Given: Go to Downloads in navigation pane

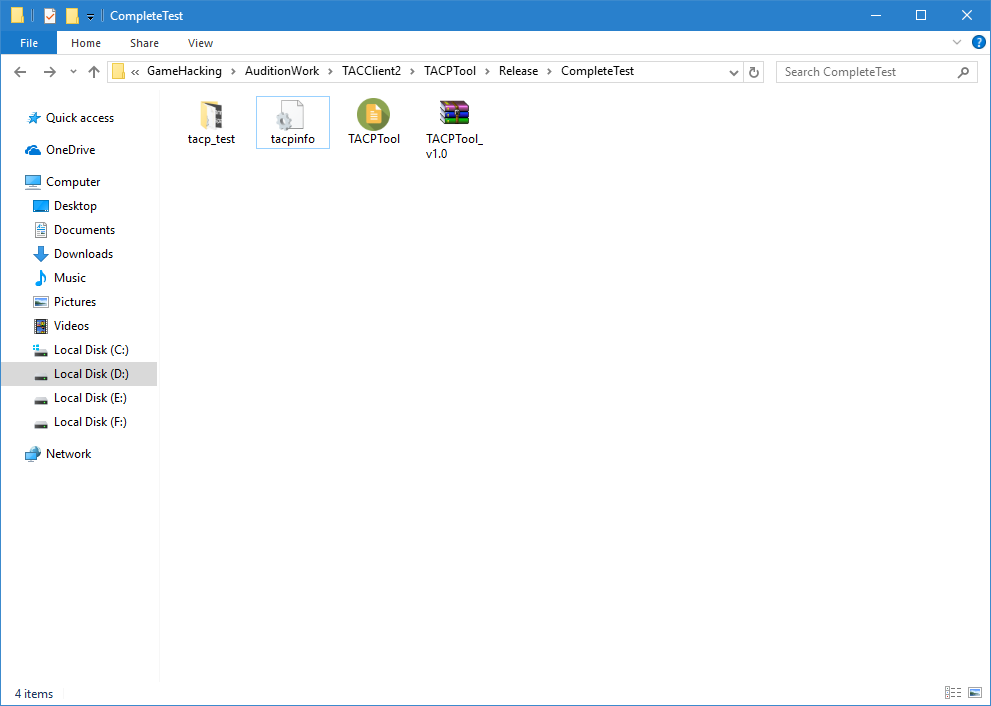Looking at the screenshot, I should 83,254.
